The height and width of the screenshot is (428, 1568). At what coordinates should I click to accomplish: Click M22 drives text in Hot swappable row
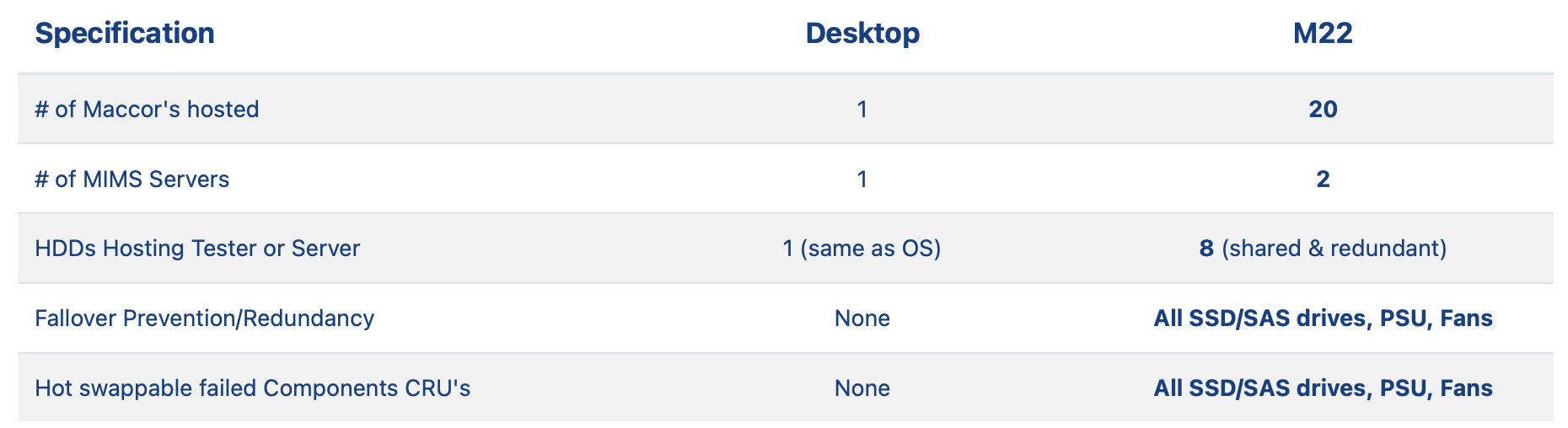coord(1323,388)
